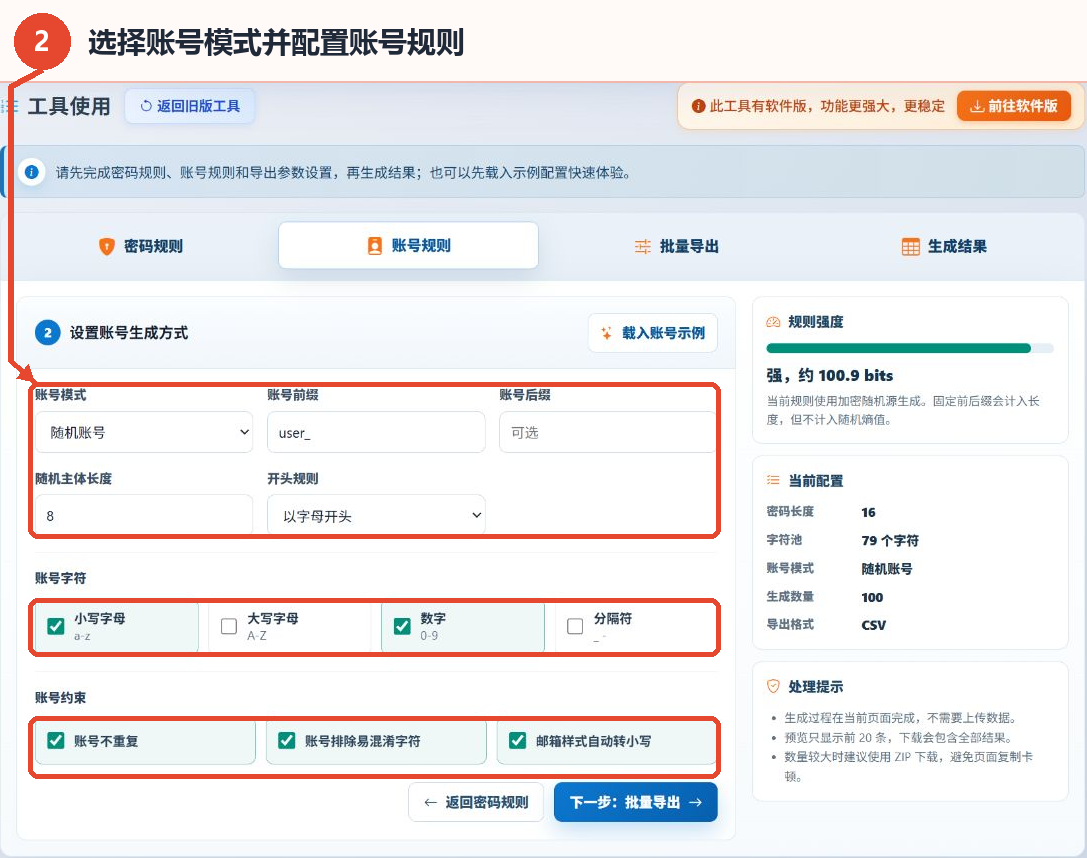Click the right arrow icon in 下一步：批量导出
This screenshot has height=858, width=1087.
(695, 802)
